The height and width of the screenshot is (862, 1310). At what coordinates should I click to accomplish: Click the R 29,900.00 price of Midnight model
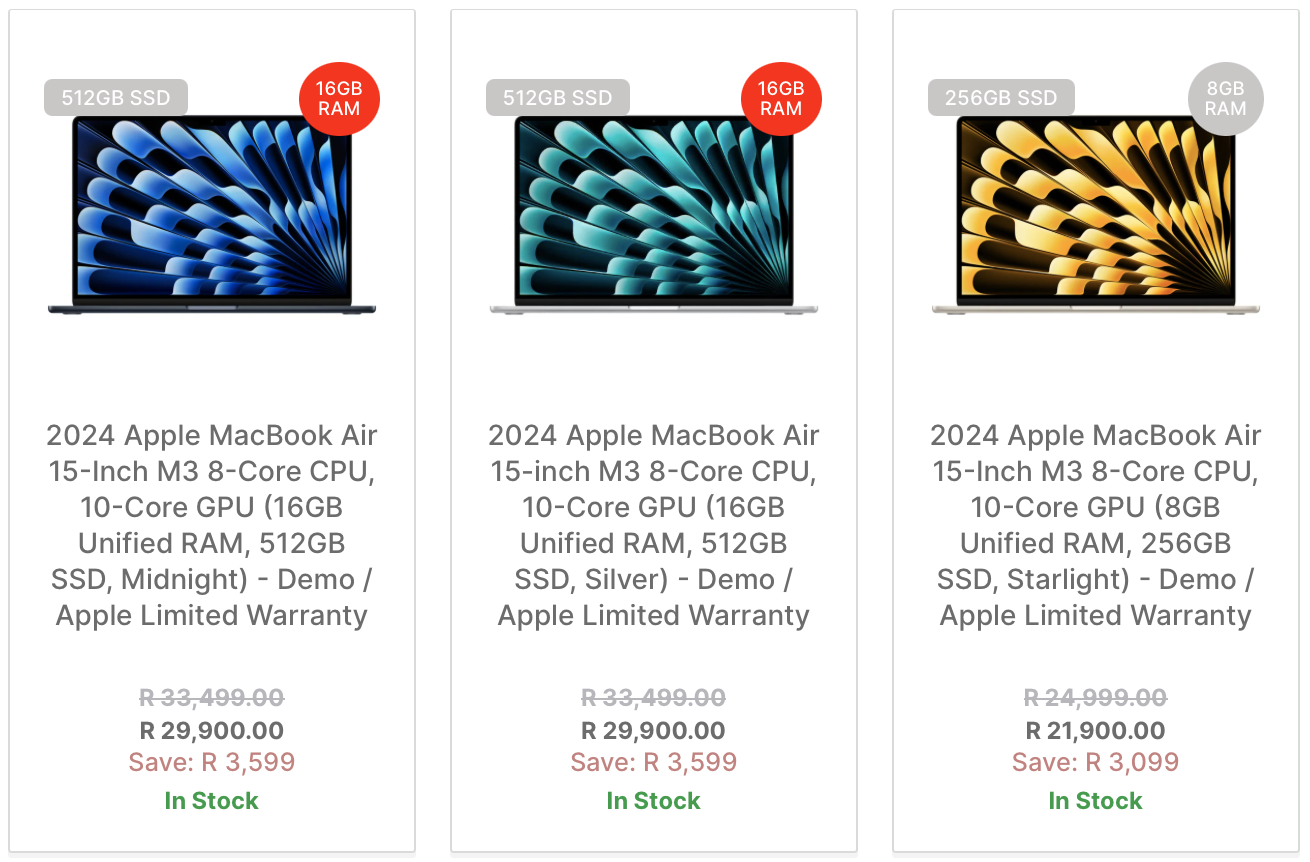[212, 731]
